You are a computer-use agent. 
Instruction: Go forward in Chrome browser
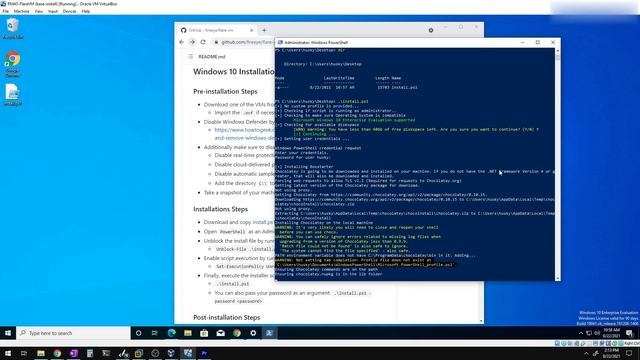(192, 42)
